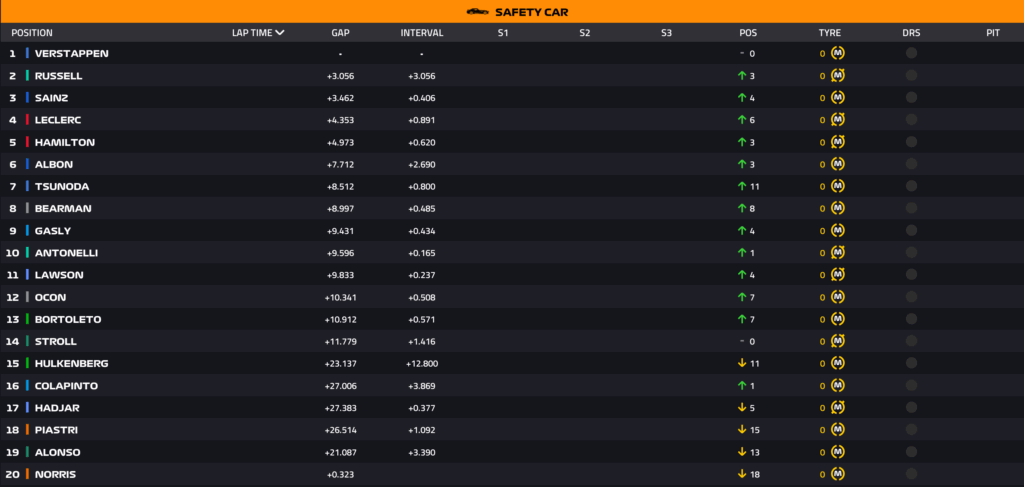Click Verstappen's blue team color bar

pyautogui.click(x=27, y=54)
